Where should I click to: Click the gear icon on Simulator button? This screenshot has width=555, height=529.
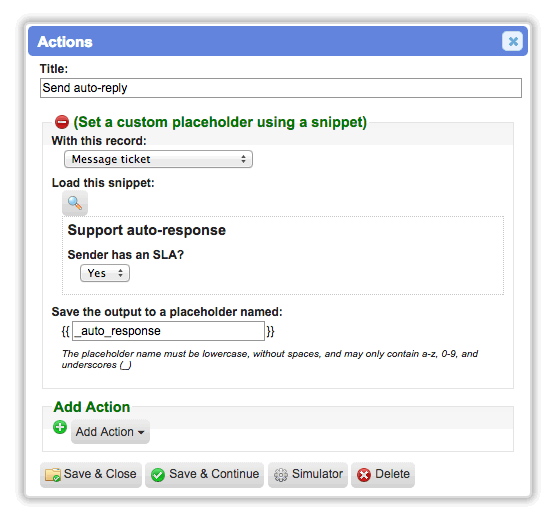click(281, 475)
